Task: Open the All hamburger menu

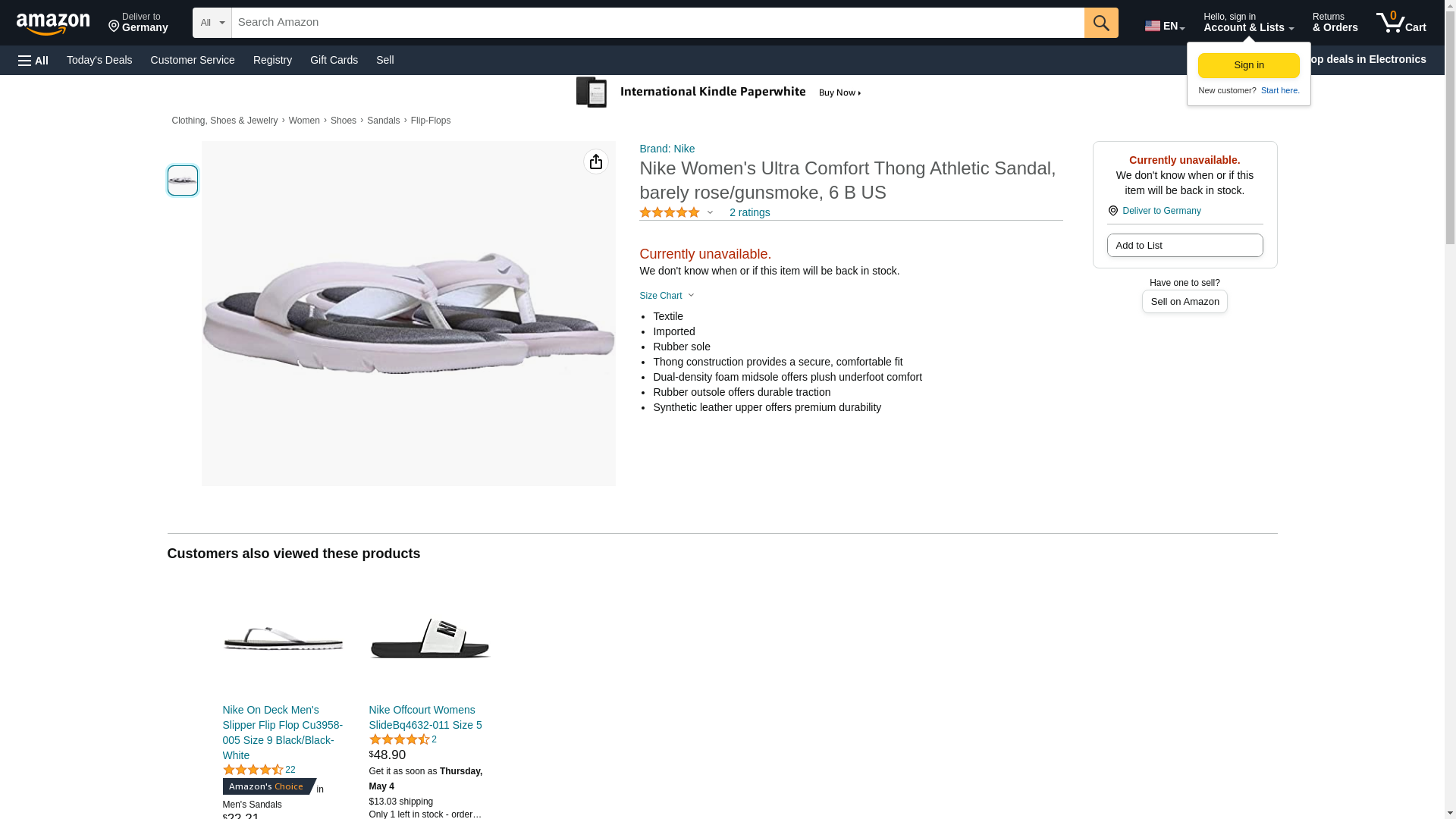Action: tap(33, 60)
